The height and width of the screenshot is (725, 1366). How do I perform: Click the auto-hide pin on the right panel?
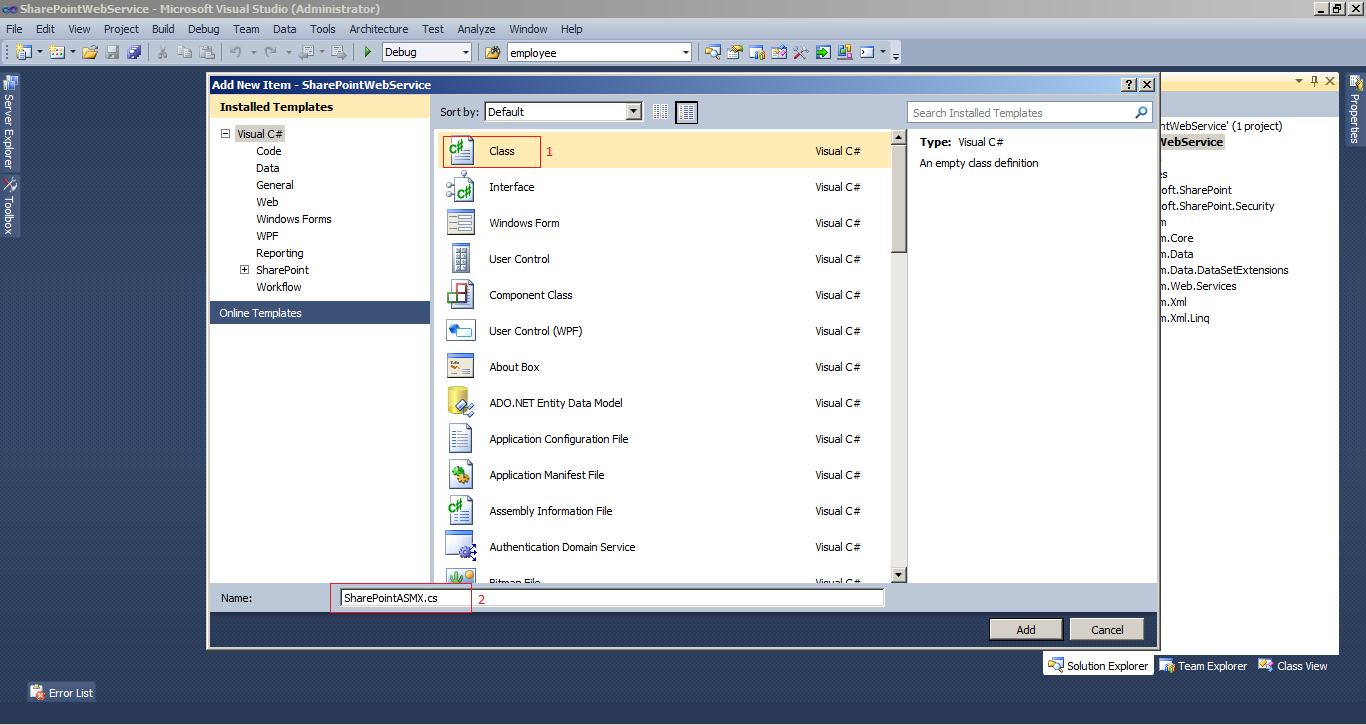point(1312,81)
